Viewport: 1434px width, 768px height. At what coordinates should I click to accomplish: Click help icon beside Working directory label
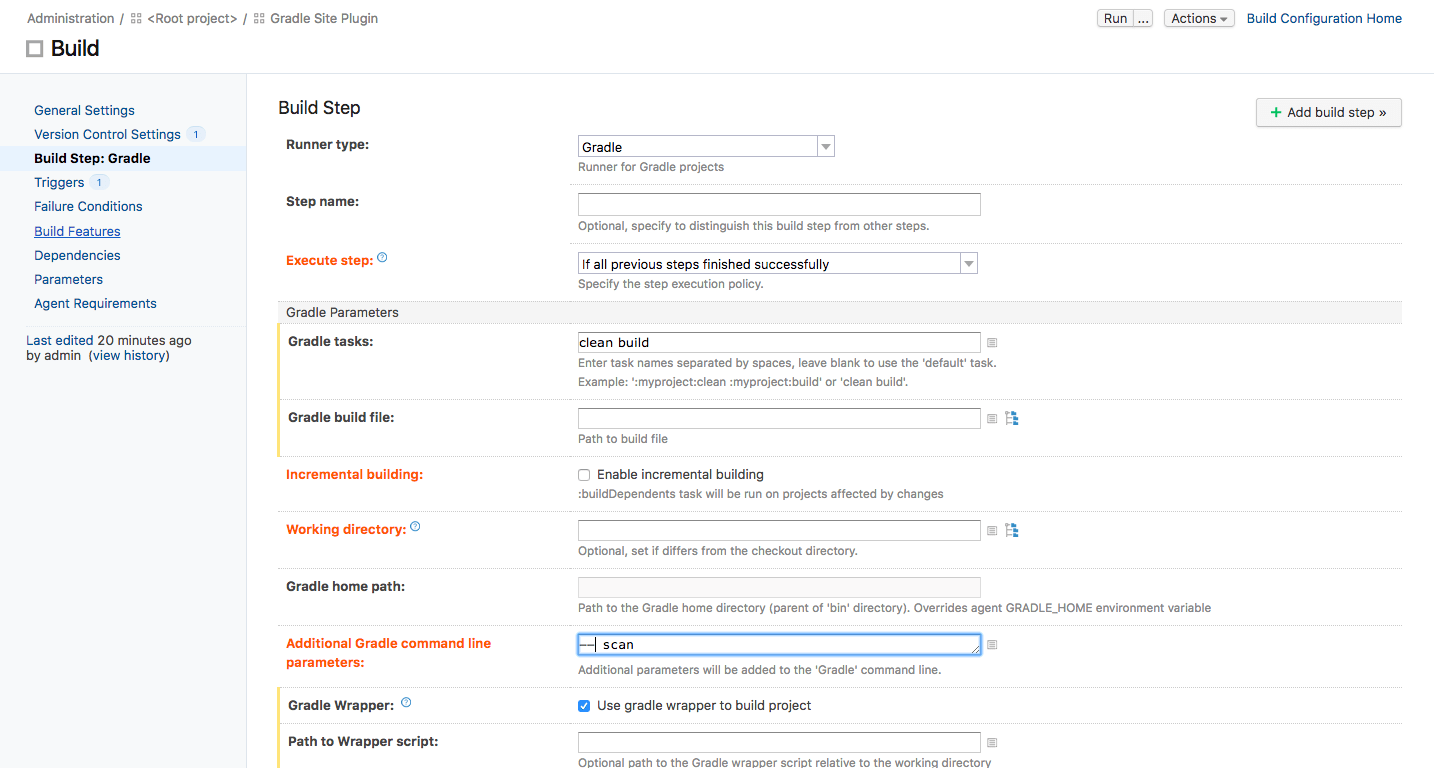tap(415, 527)
